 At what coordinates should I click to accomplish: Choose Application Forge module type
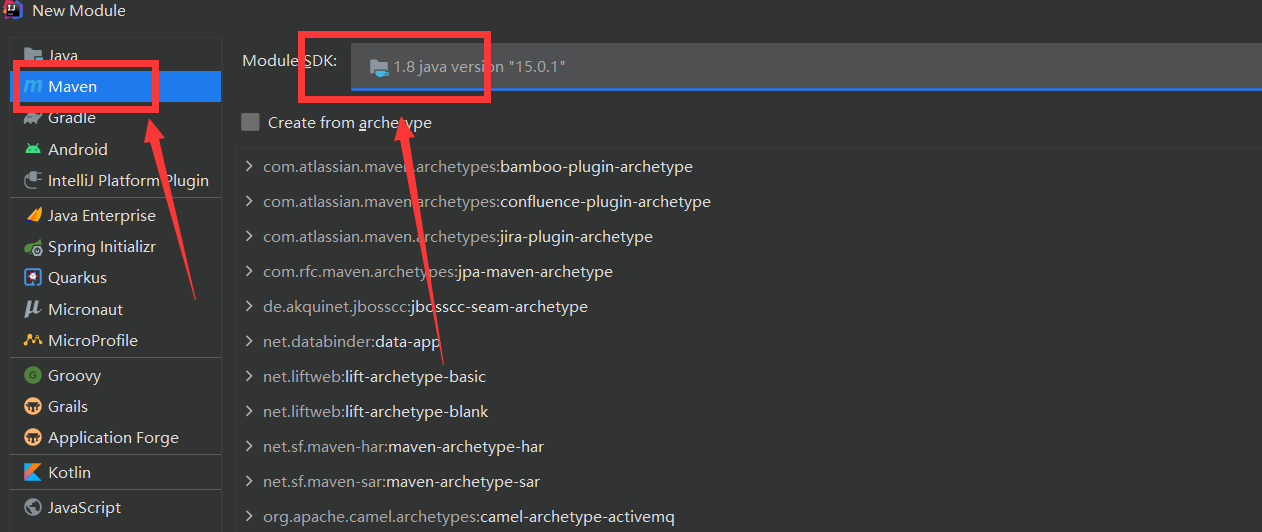pos(116,438)
